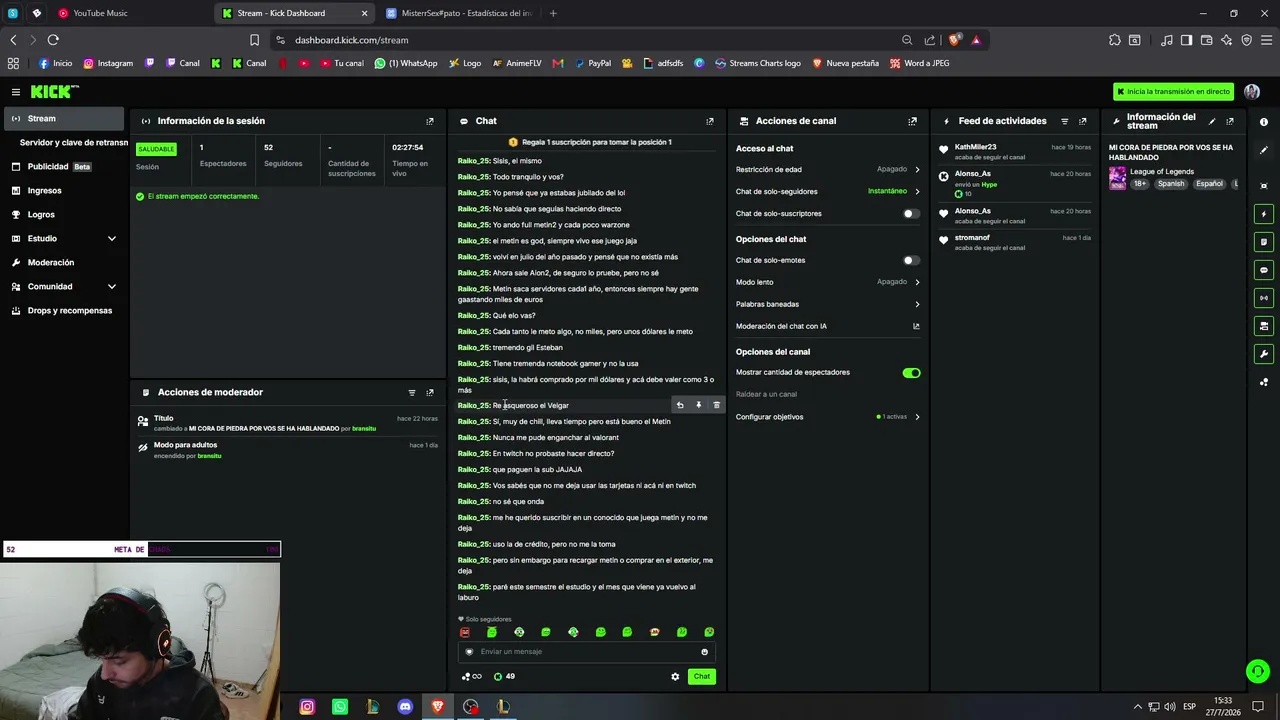Click stromanof in the activity feed

click(972, 238)
